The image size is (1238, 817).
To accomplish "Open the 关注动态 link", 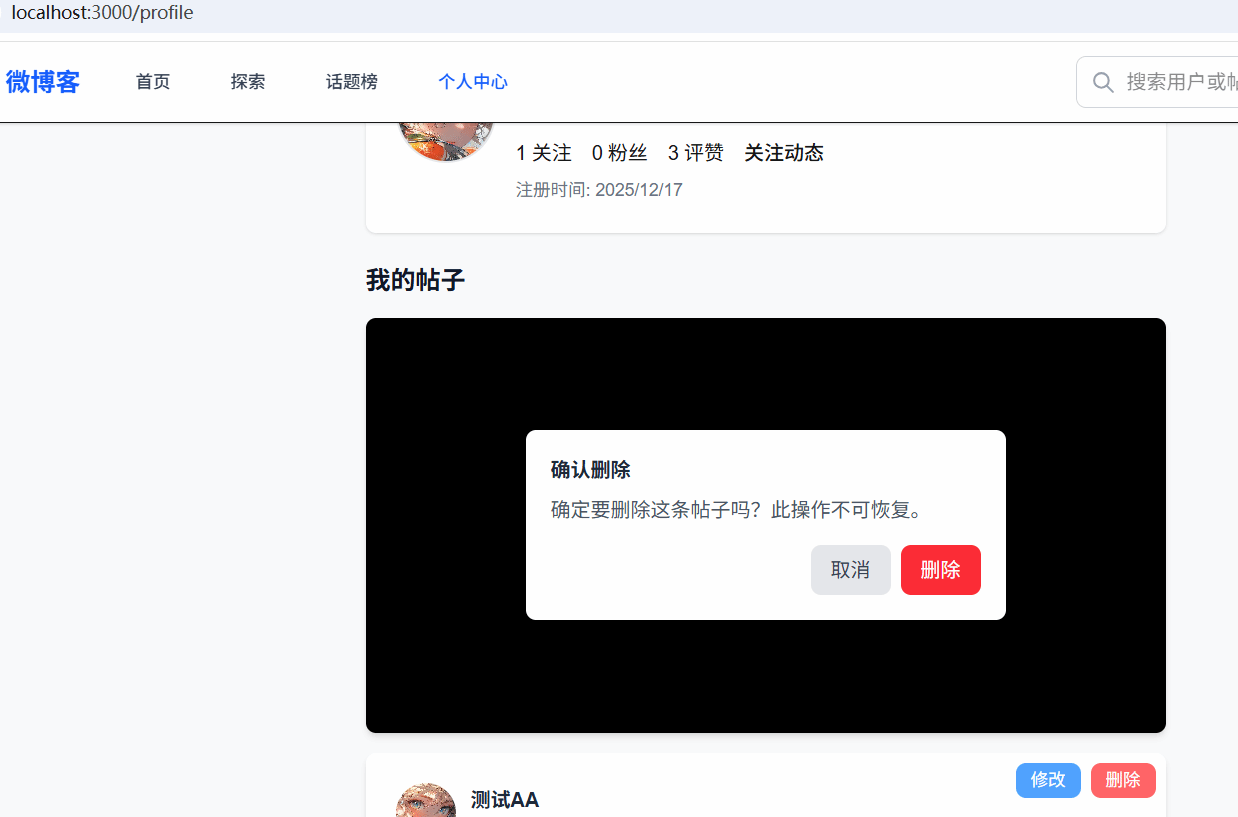I will 784,153.
